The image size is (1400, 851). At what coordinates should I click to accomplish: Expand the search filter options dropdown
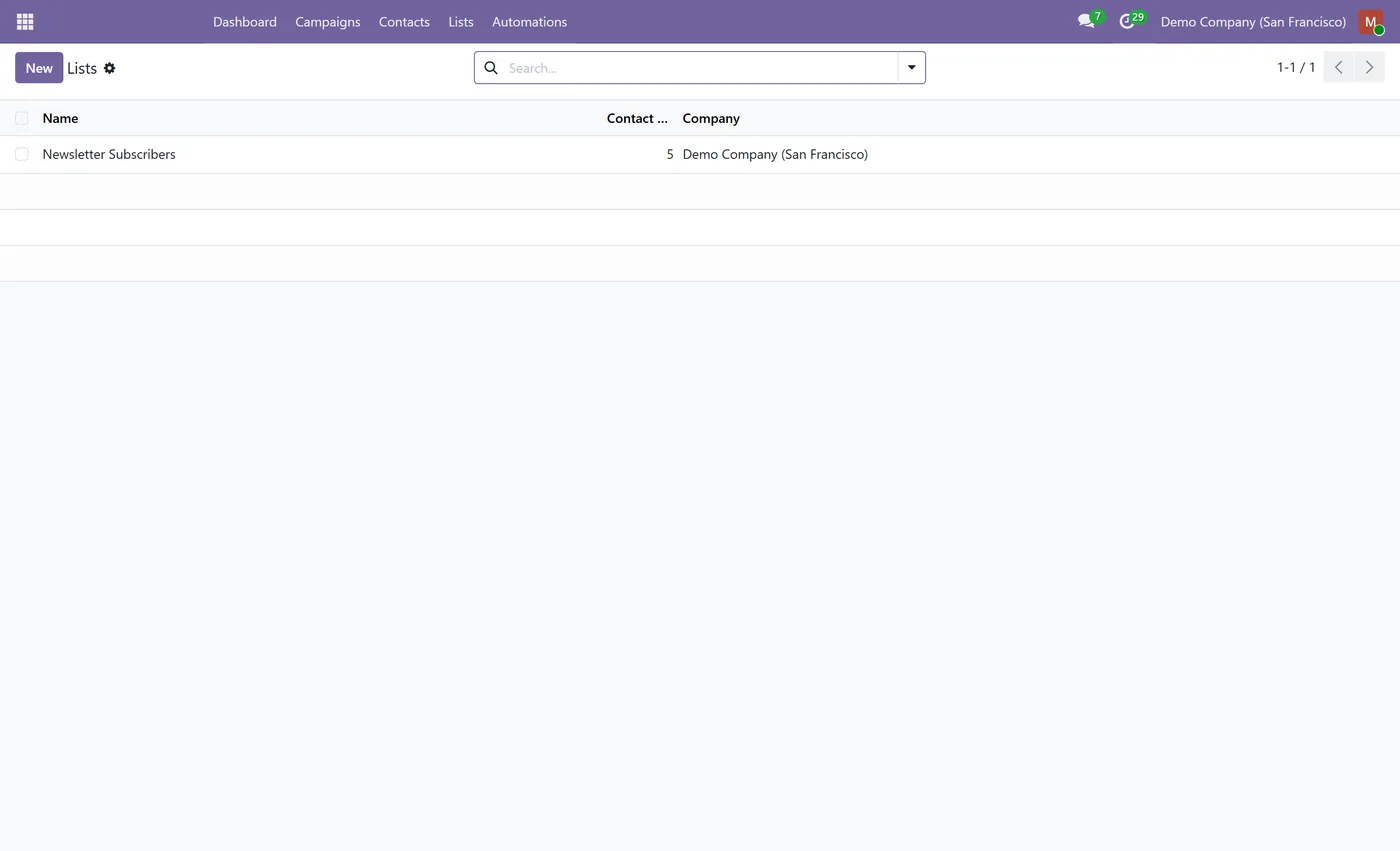(912, 68)
